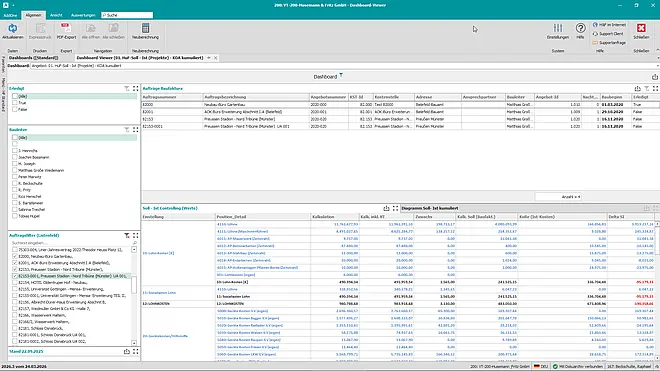Open the AddOns ribbon tab
Image resolution: width=660 pixels, height=371 pixels.
point(10,15)
